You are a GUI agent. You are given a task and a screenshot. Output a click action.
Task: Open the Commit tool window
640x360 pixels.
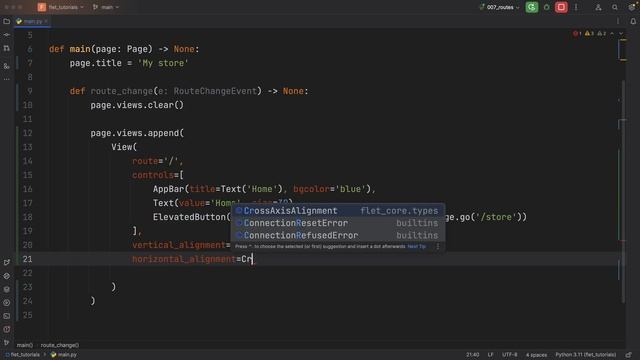pyautogui.click(x=7, y=35)
